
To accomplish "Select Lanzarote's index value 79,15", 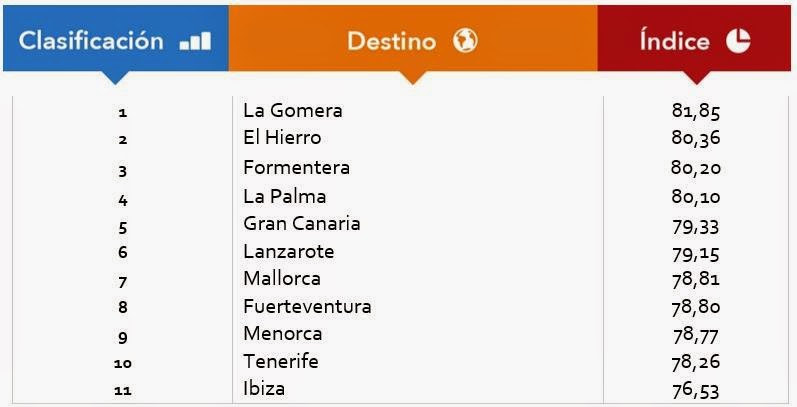I will click(696, 253).
